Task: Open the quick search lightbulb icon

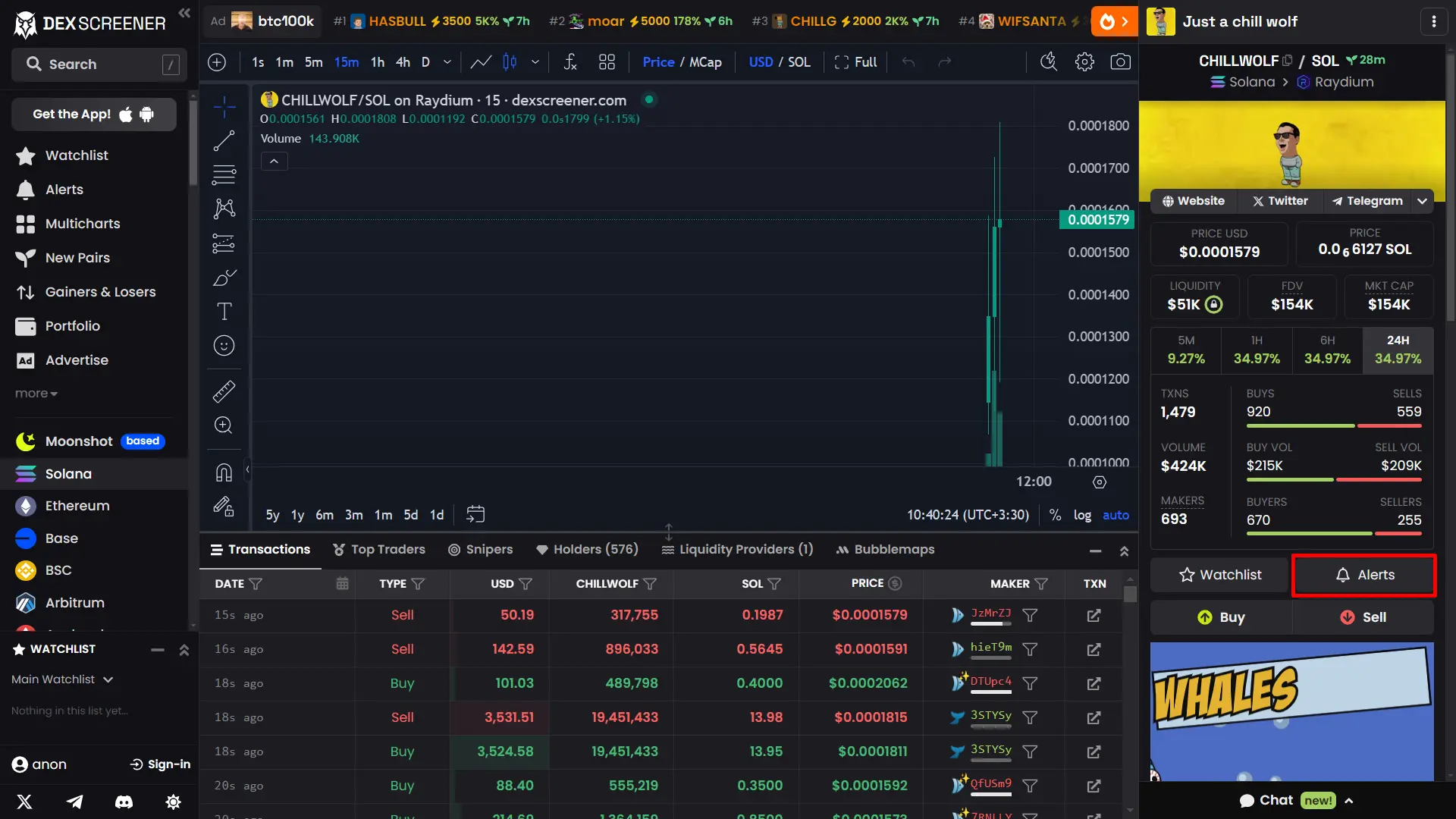Action: point(1049,62)
